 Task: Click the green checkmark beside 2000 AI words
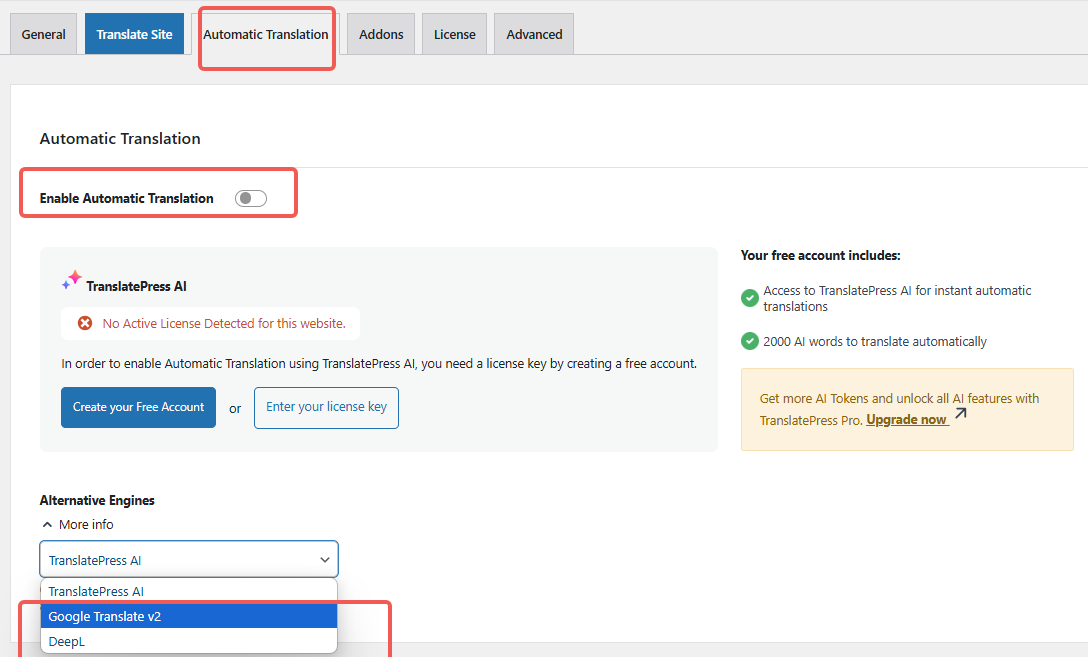(749, 341)
